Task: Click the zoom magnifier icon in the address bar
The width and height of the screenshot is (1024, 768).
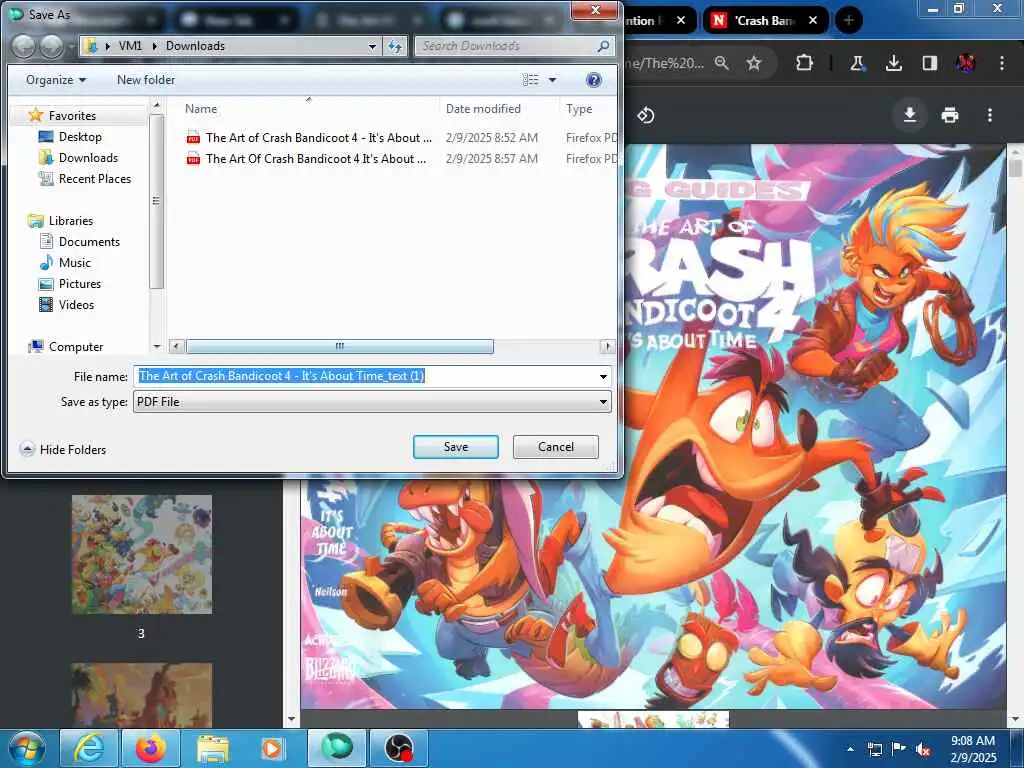Action: coord(722,63)
